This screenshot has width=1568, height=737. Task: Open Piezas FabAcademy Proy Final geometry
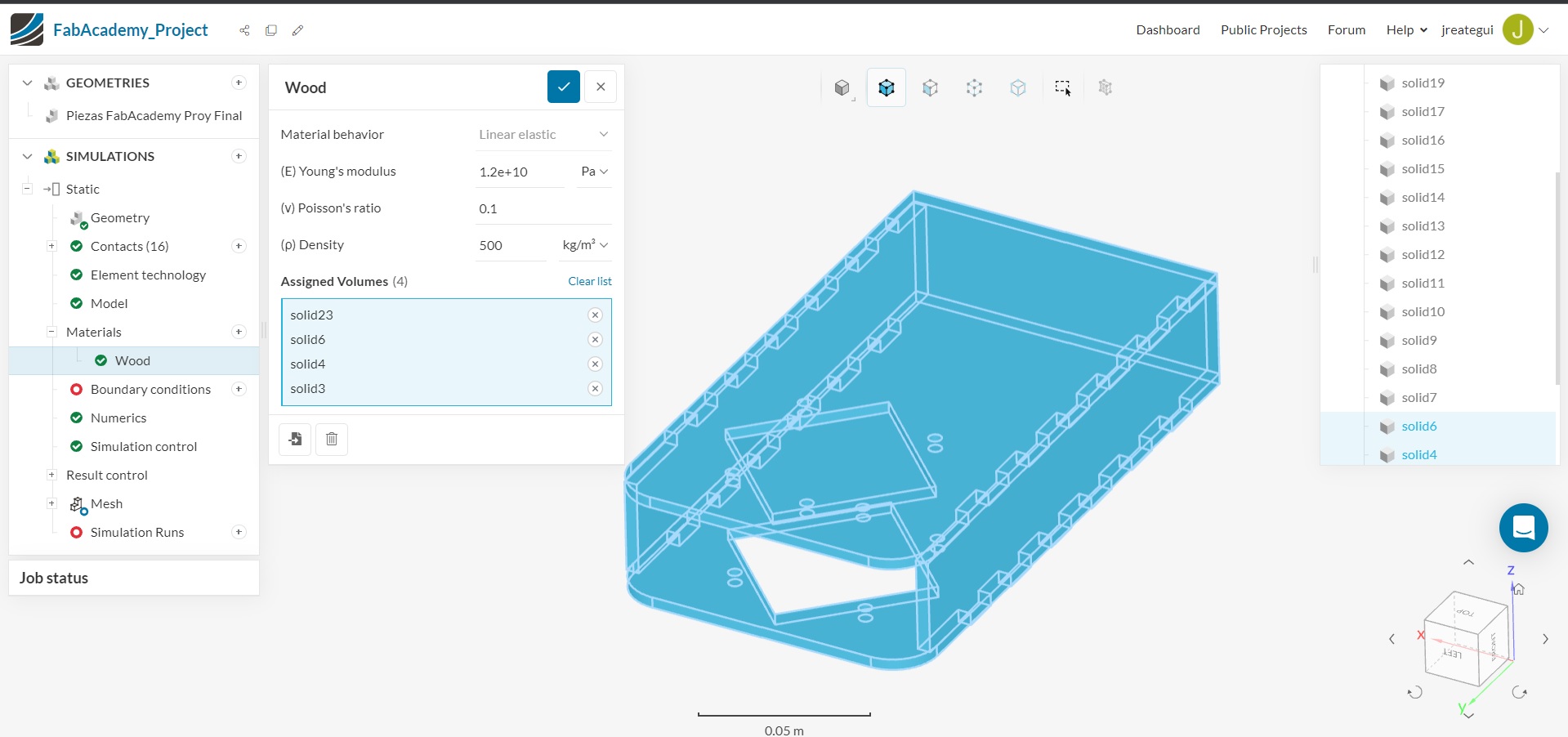click(x=154, y=115)
